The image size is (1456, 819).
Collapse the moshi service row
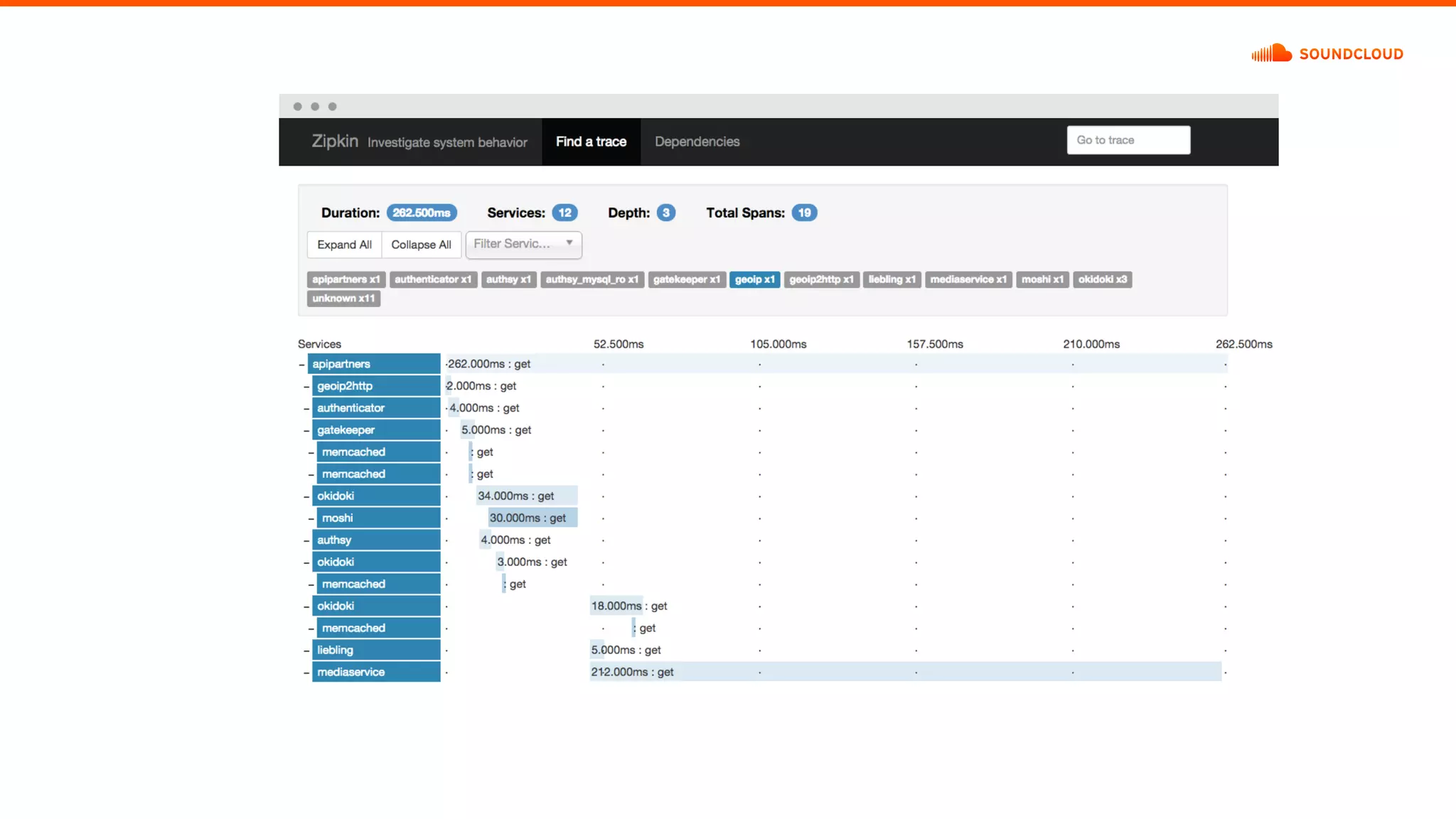coord(311,519)
